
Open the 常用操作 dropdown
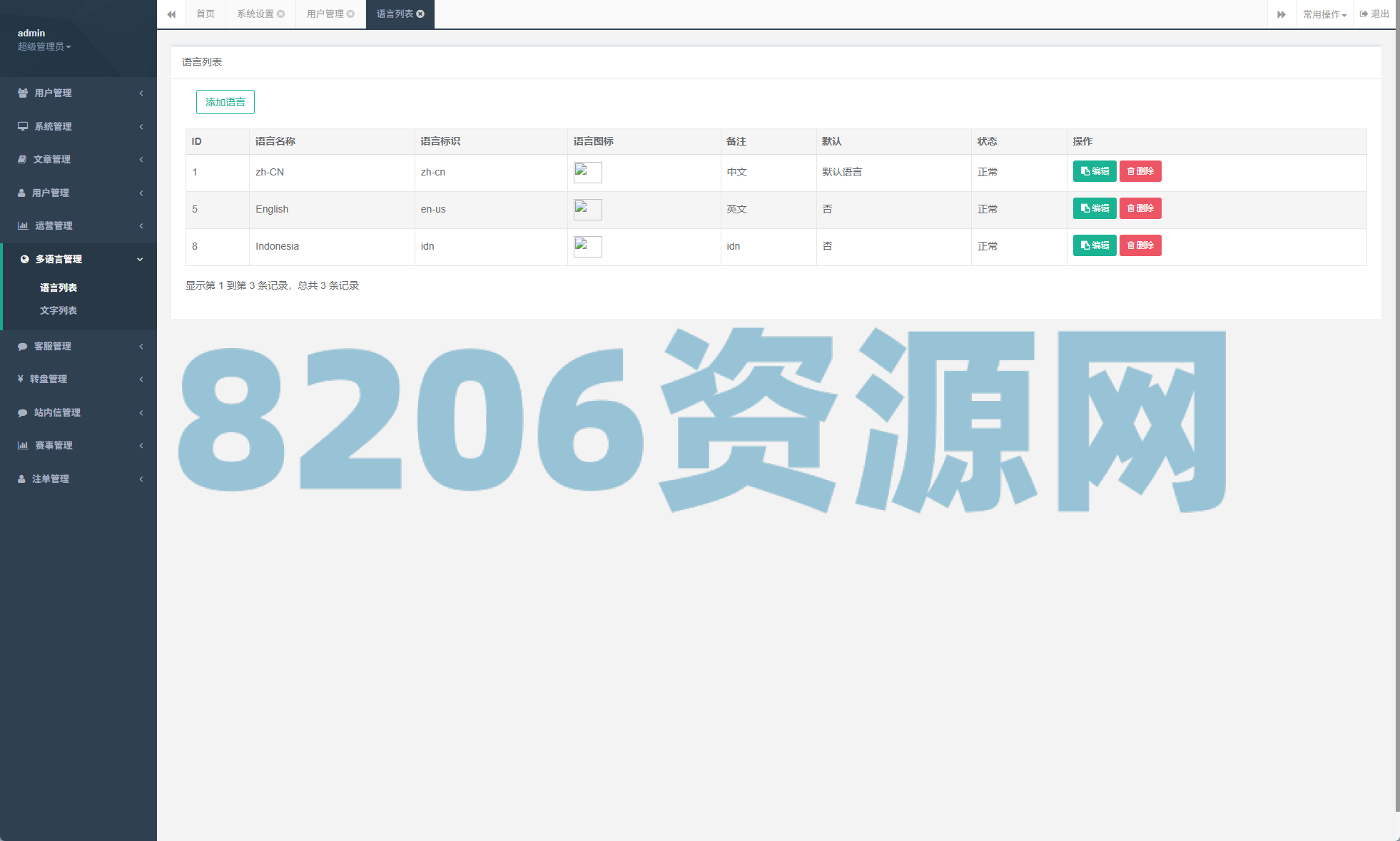click(1324, 14)
